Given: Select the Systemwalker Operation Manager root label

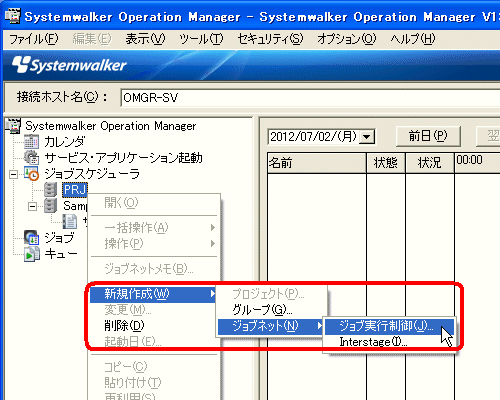Looking at the screenshot, I should tap(111, 126).
